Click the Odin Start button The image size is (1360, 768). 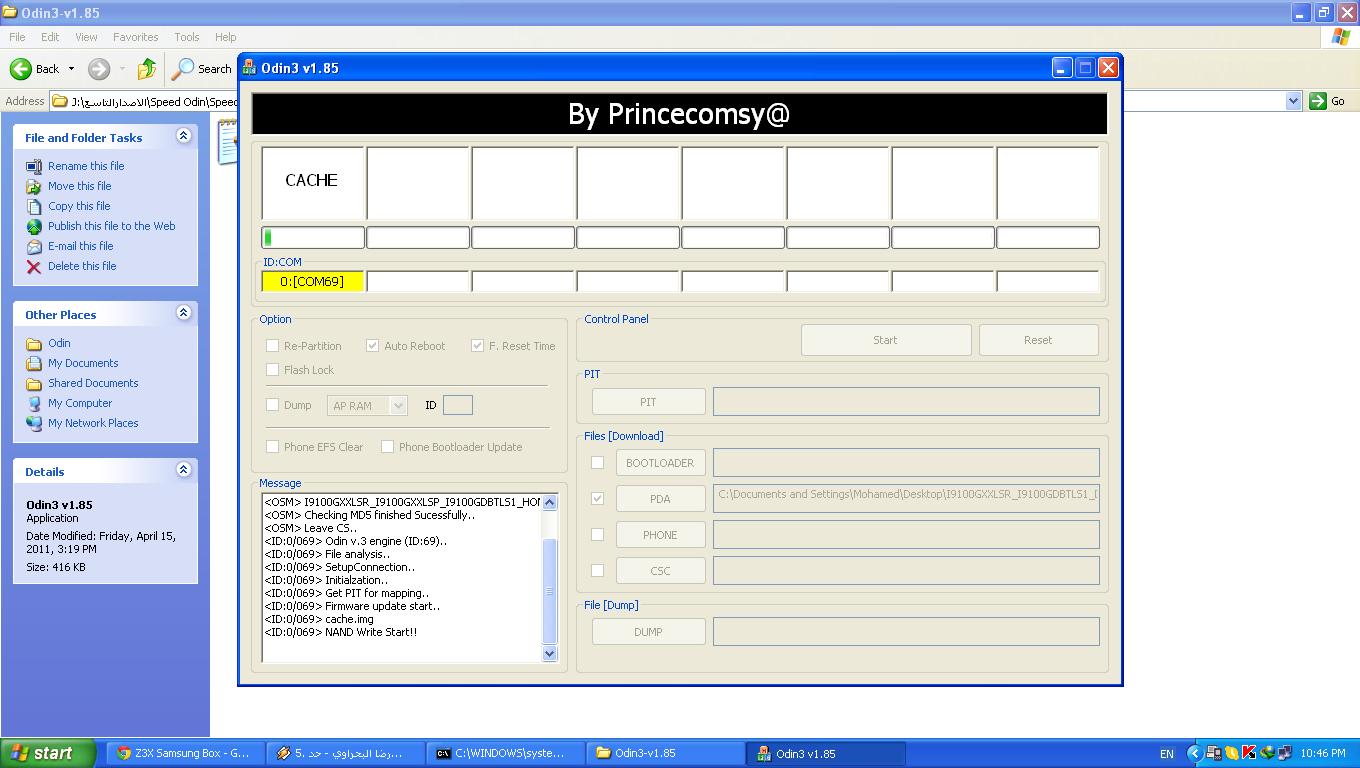[x=885, y=340]
